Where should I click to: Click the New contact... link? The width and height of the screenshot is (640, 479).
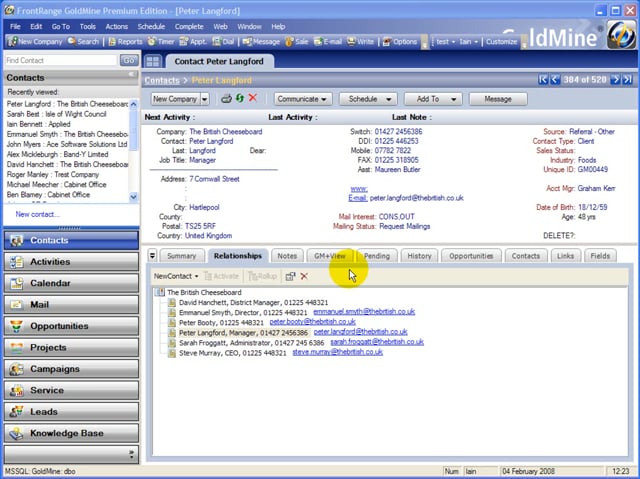pyautogui.click(x=38, y=214)
